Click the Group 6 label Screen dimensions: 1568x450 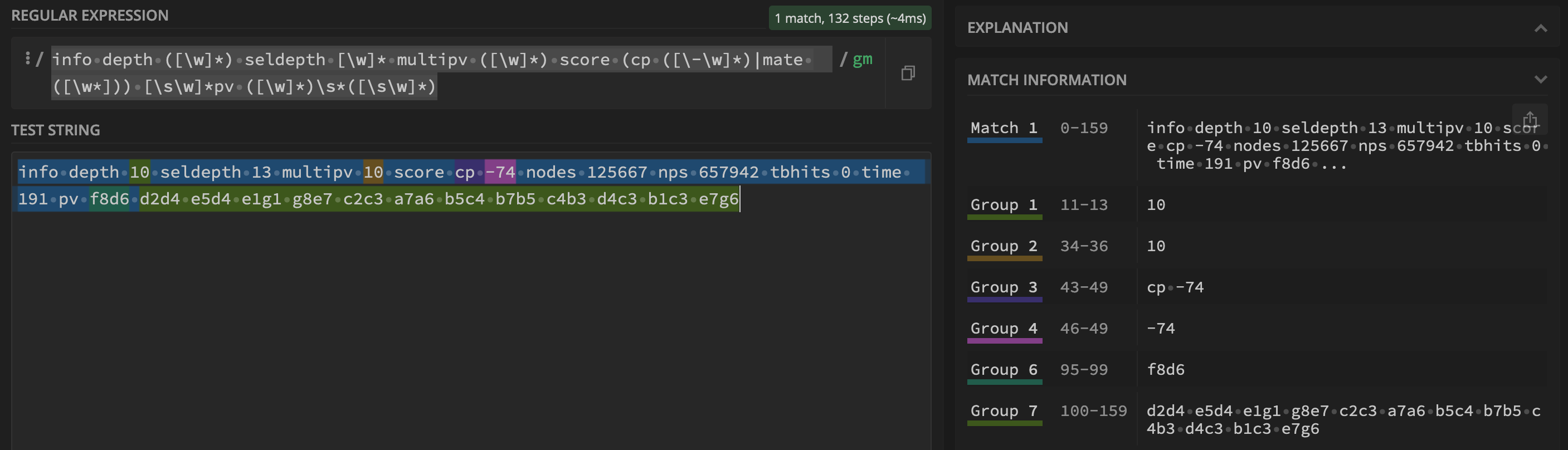pyautogui.click(x=1004, y=370)
